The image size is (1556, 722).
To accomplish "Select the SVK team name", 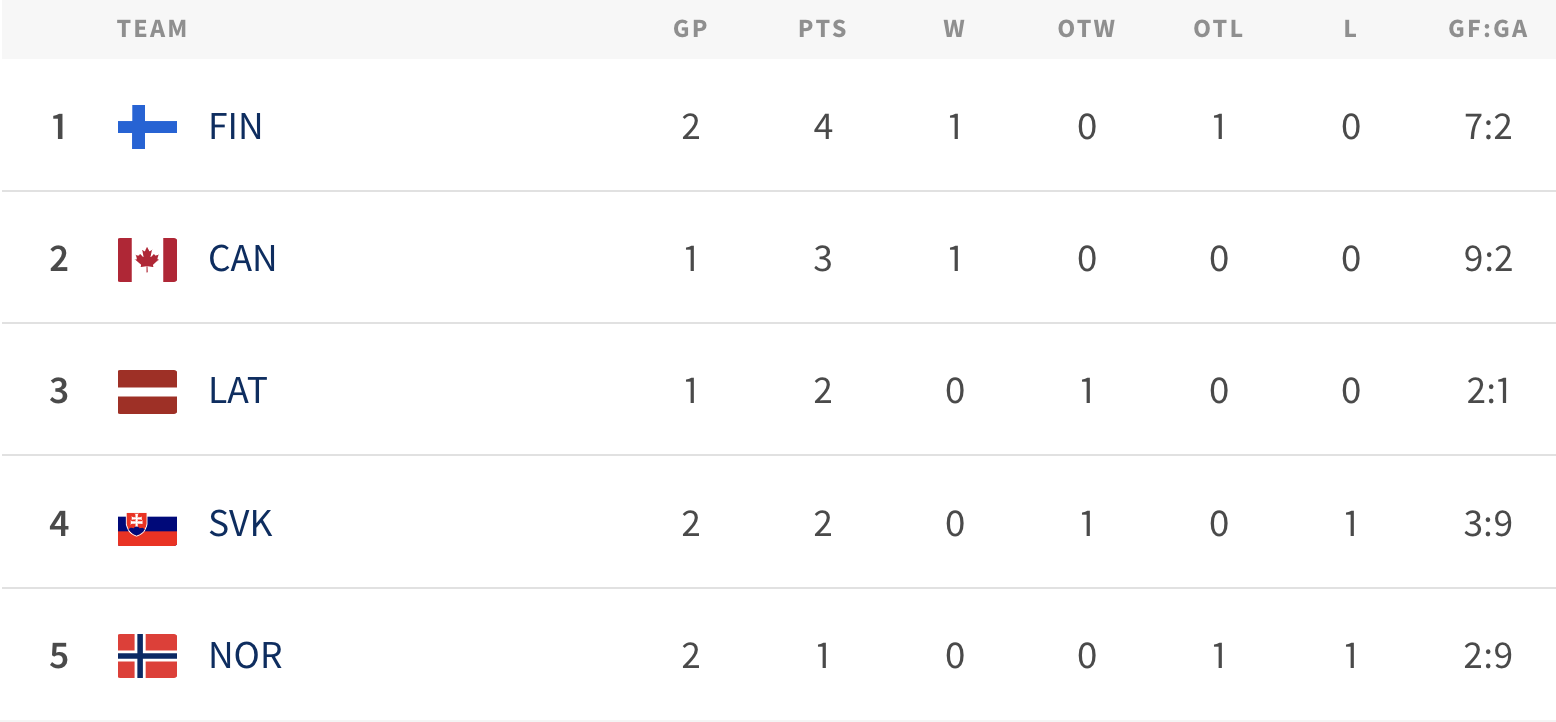I will click(240, 524).
